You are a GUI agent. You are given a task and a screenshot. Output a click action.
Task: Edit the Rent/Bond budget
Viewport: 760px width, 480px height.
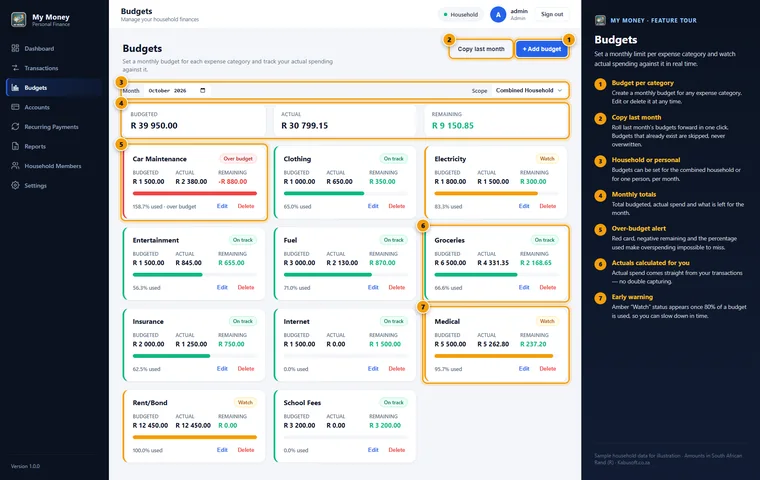[222, 450]
